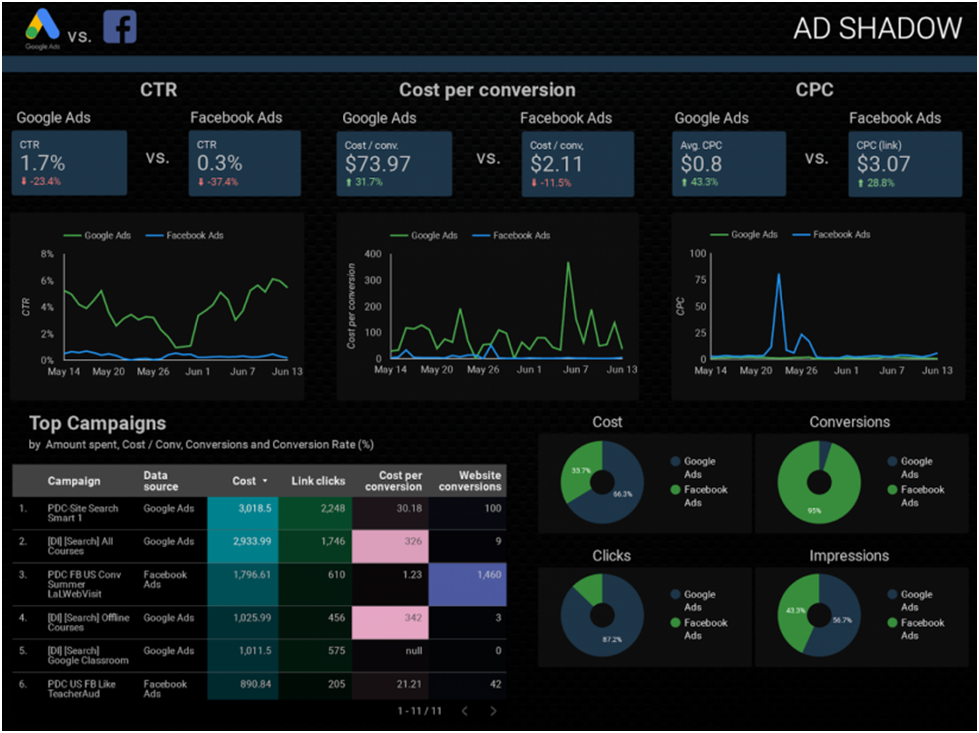Image resolution: width=979 pixels, height=733 pixels.
Task: Click the Jun 13 label on the CPC chart axis
Action: (937, 370)
